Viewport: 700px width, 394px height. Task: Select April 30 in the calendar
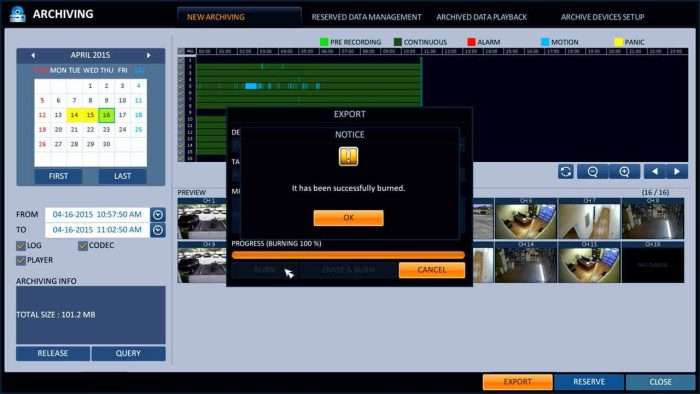click(x=106, y=144)
